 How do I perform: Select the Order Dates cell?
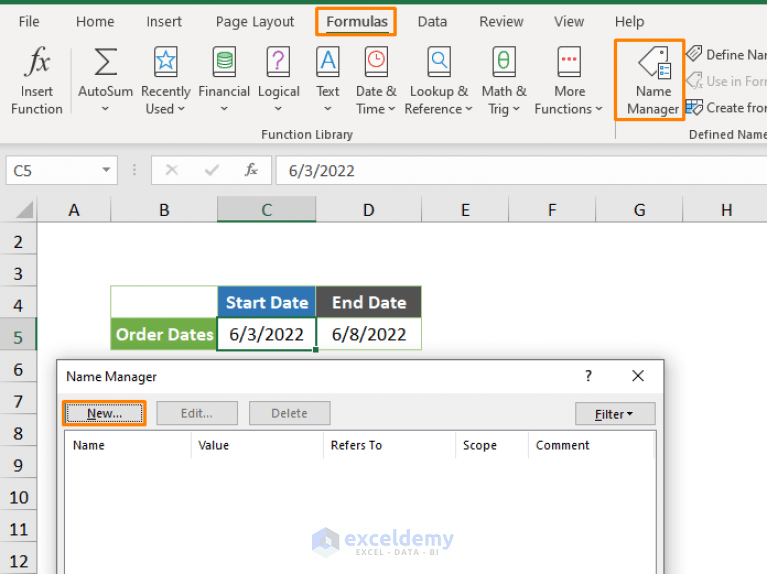click(164, 334)
